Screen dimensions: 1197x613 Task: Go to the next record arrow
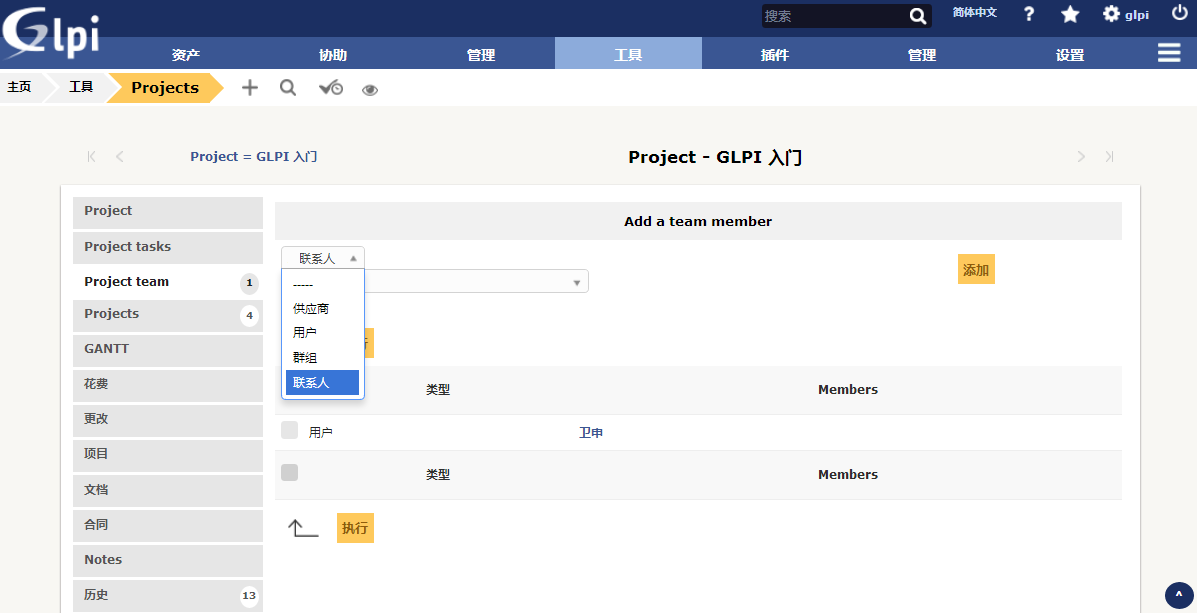(1081, 156)
